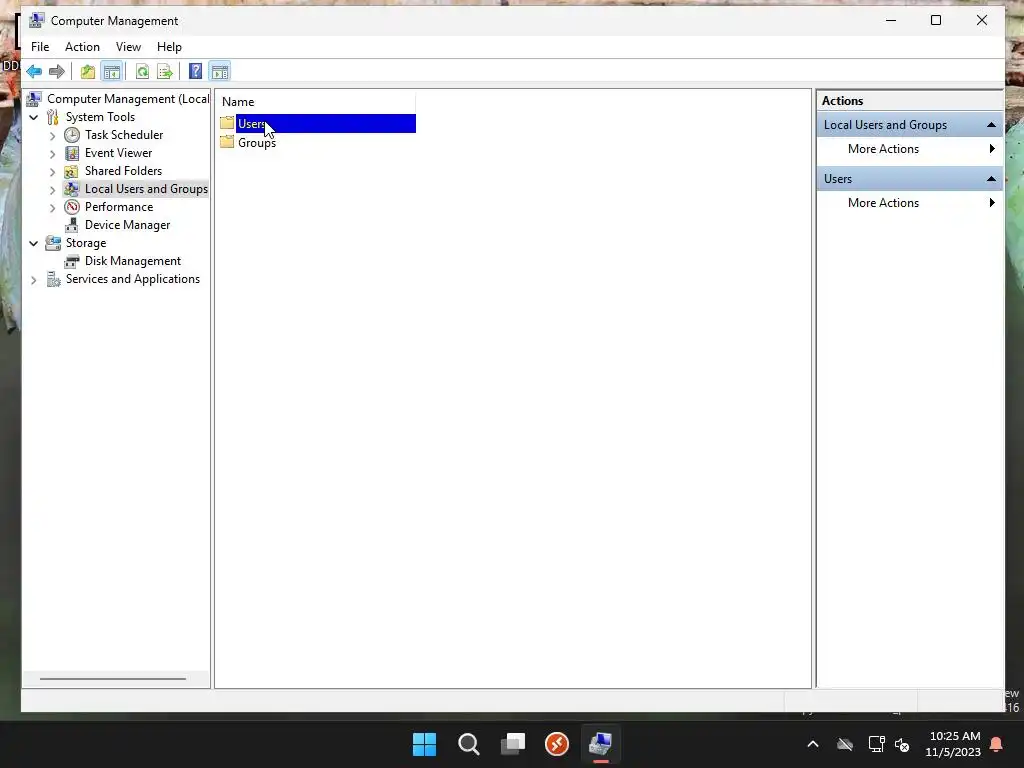
Task: Click Computer Management taskbar icon
Action: click(601, 744)
